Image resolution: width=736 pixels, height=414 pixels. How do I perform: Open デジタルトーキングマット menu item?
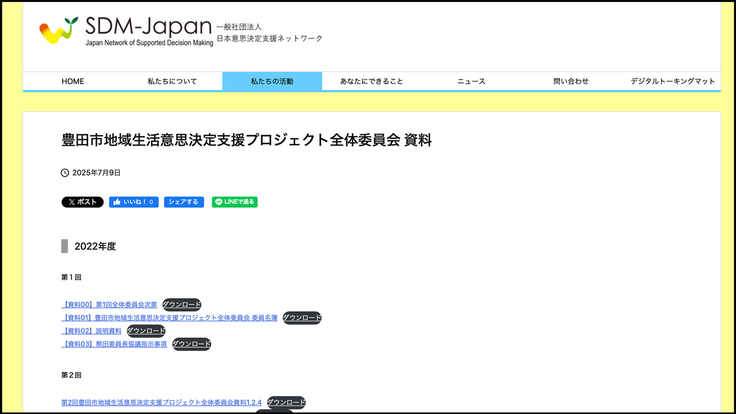tap(672, 81)
